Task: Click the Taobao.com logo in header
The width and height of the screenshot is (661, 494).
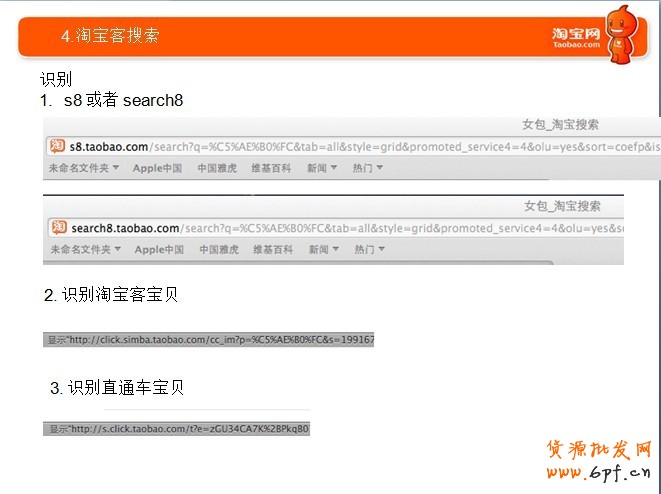Action: [x=576, y=38]
